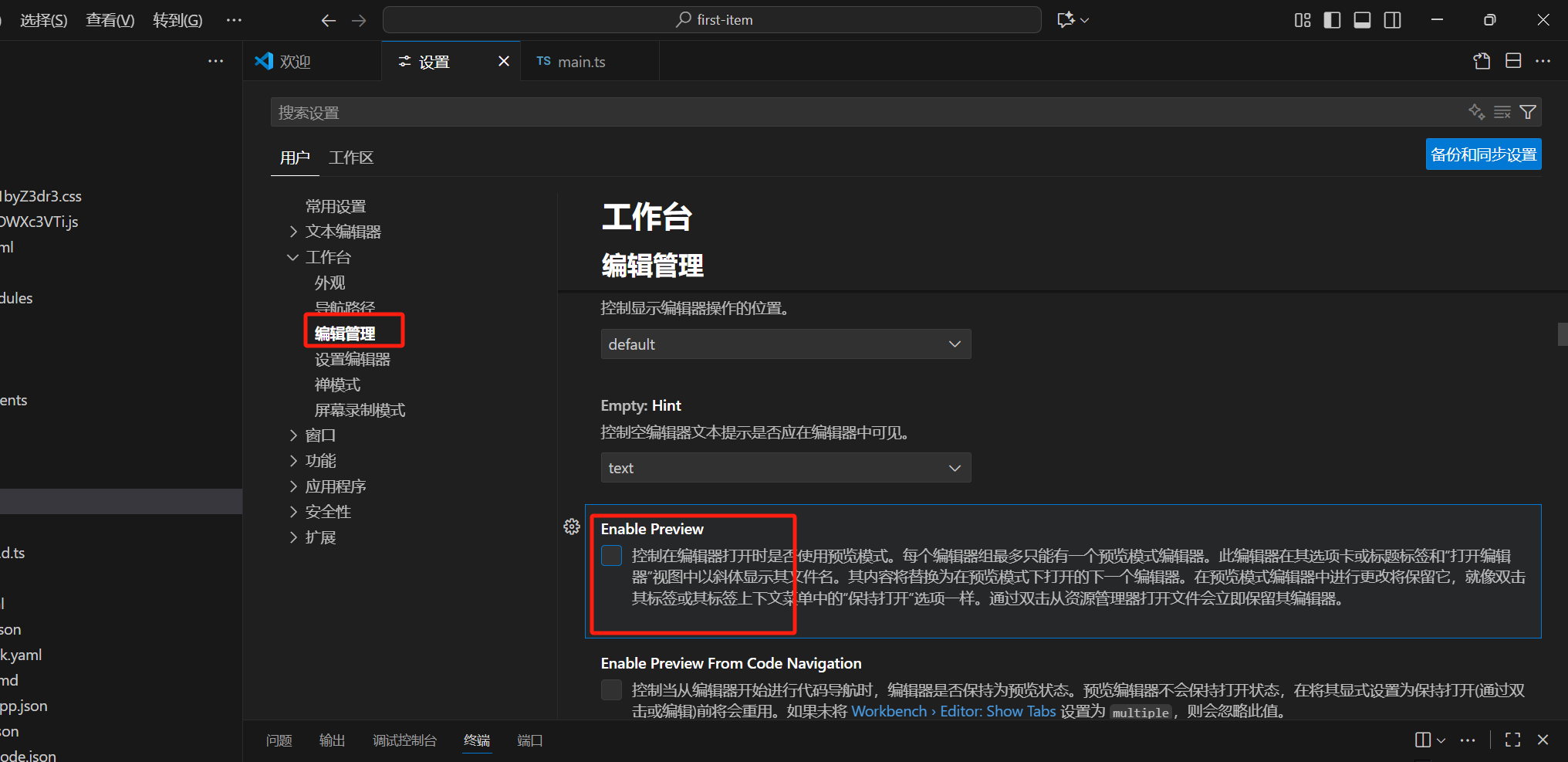
Task: Expand the 窗口 settings section
Action: (x=321, y=435)
